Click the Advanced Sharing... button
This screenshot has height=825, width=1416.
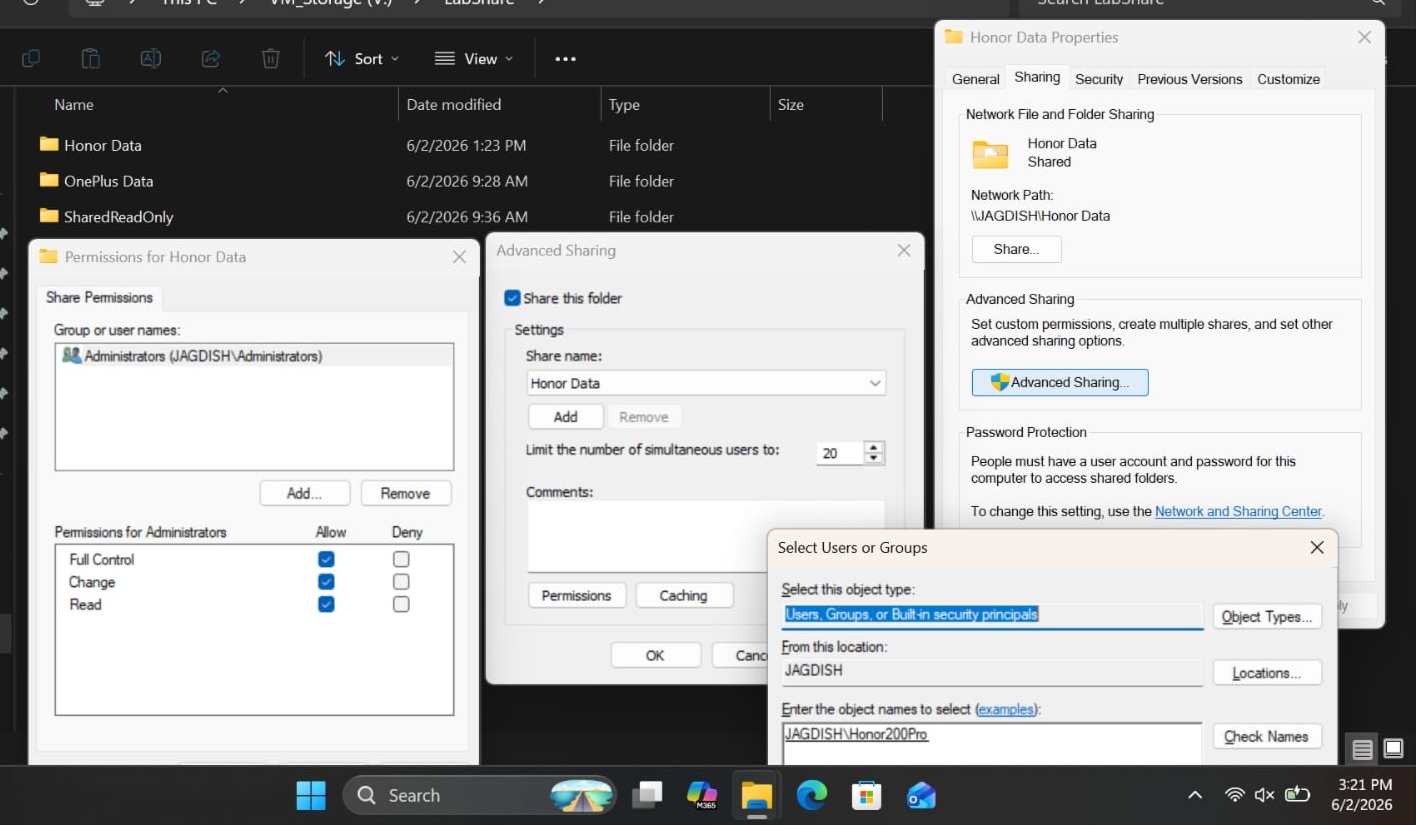[1060, 382]
